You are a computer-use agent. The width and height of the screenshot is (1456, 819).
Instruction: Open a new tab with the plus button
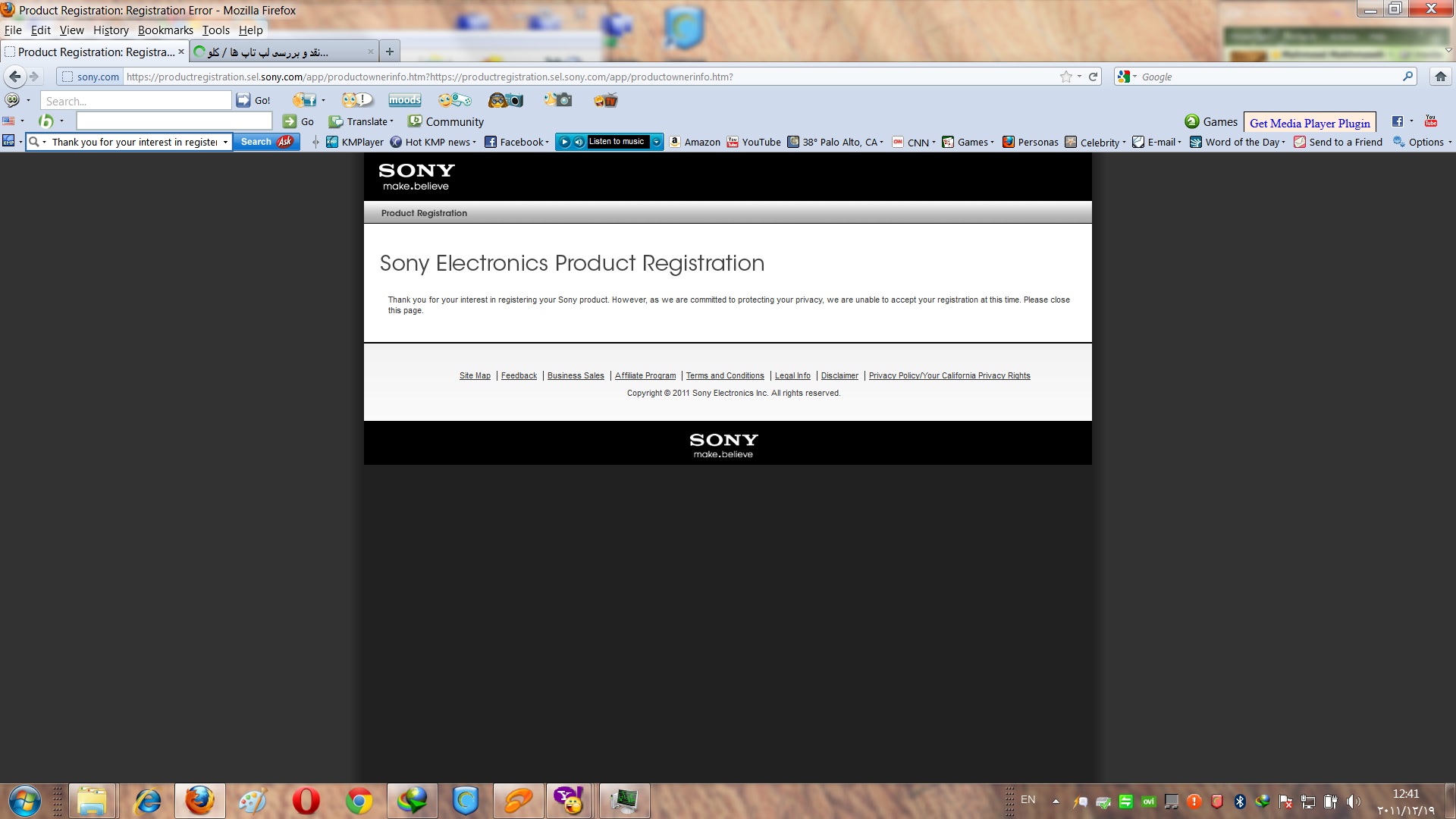pyautogui.click(x=389, y=52)
